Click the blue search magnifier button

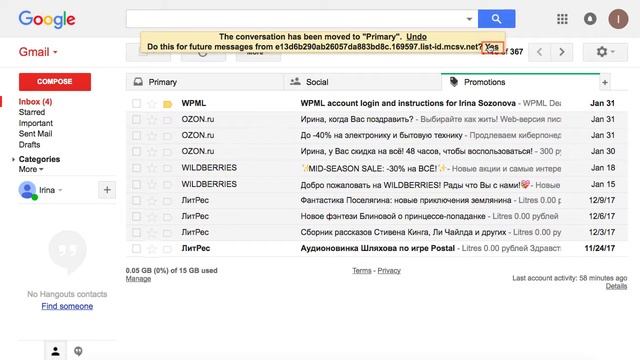496,19
